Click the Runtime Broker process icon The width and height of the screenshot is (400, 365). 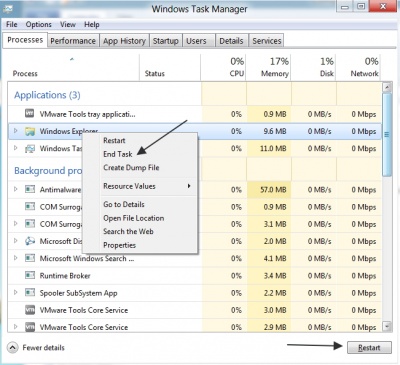(x=30, y=275)
